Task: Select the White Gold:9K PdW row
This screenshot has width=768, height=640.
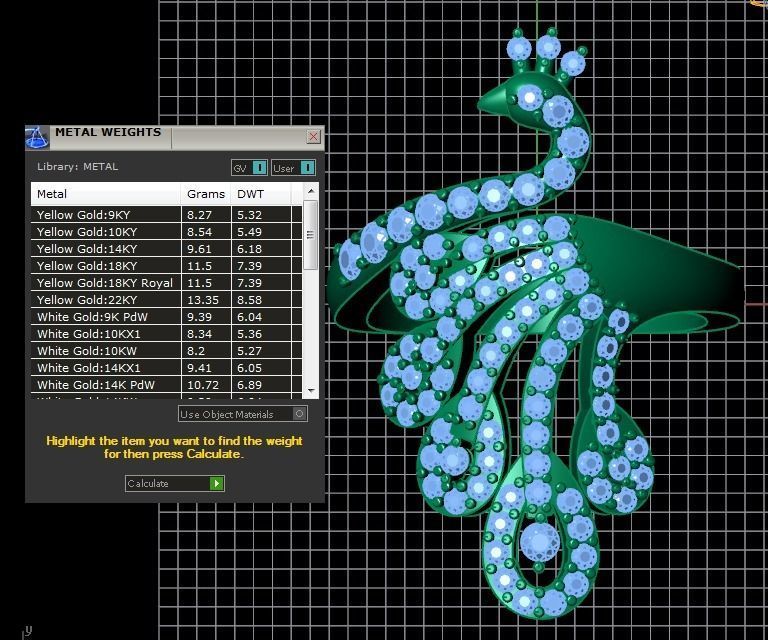Action: tap(167, 317)
